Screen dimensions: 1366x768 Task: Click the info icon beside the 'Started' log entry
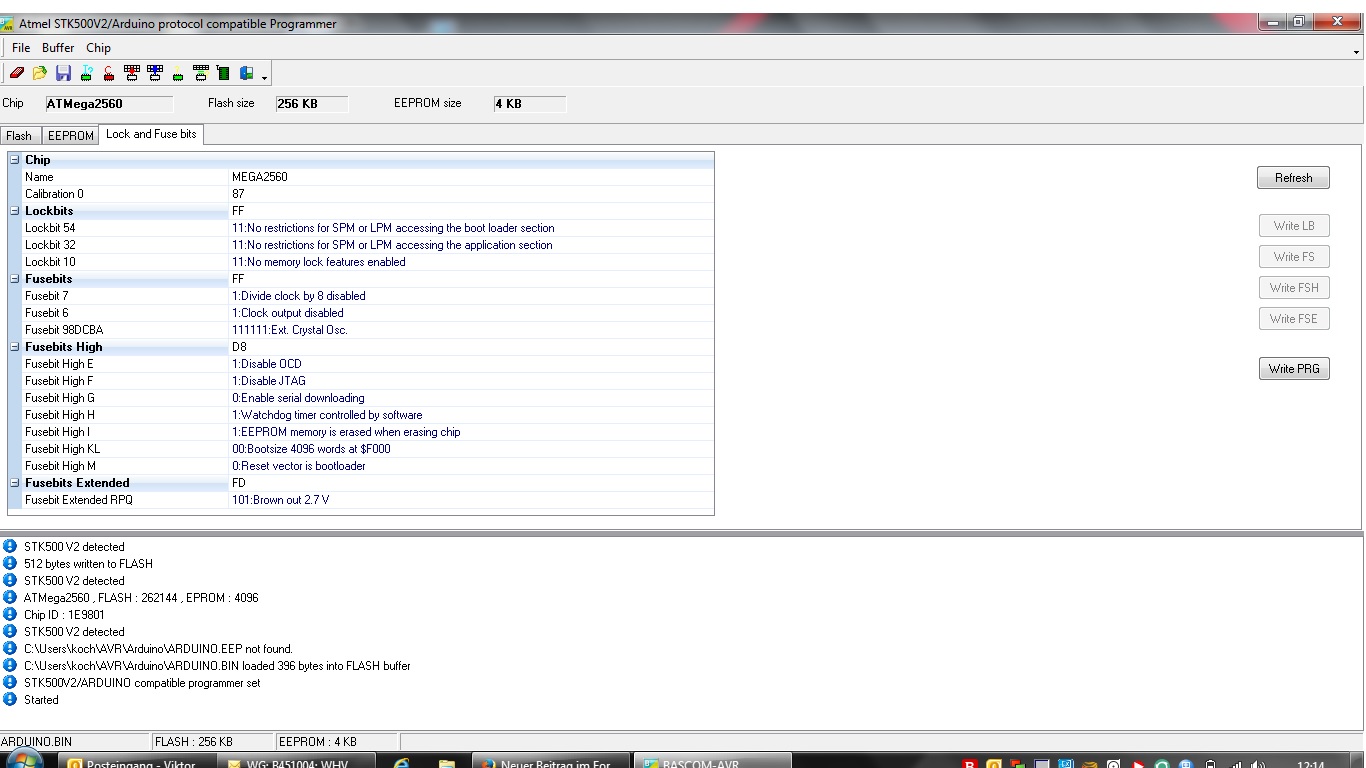tap(10, 699)
